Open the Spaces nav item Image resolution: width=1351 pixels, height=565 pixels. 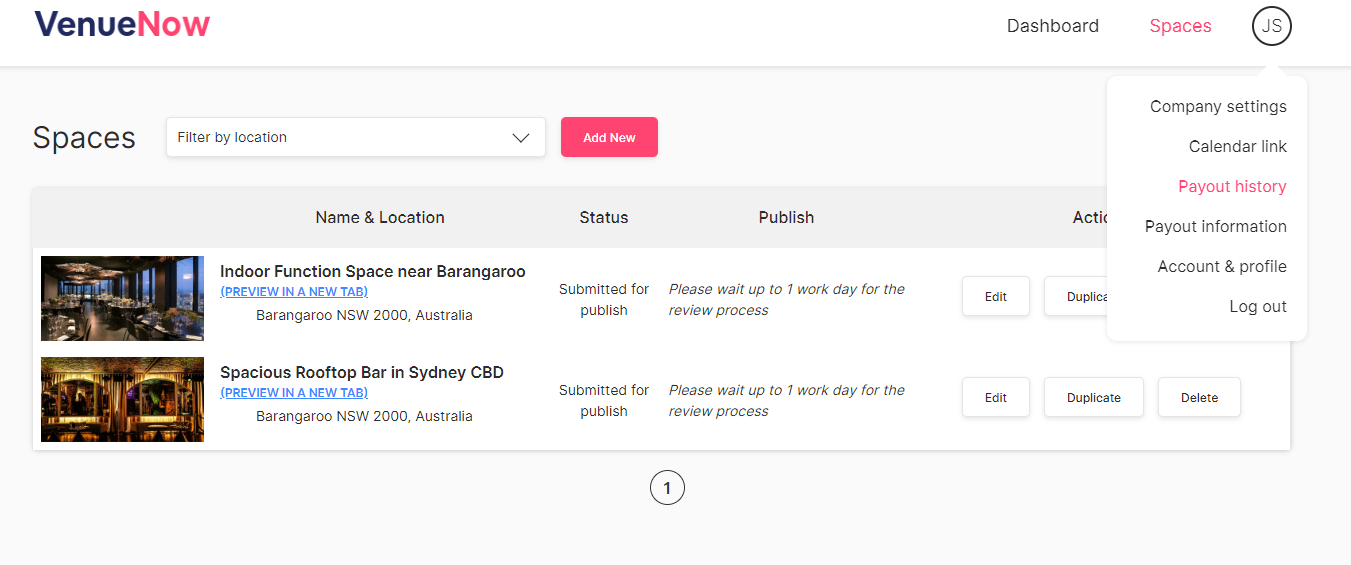[x=1180, y=26]
